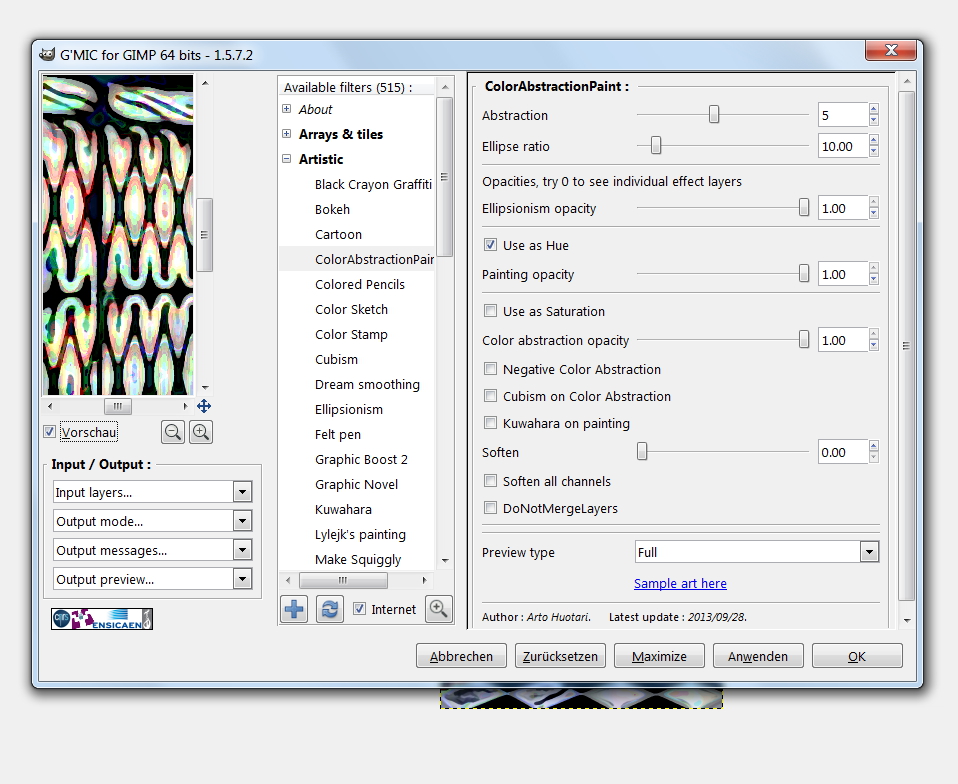Click the filter preview thumbnail
Screen dimensions: 958x784
tap(118, 235)
